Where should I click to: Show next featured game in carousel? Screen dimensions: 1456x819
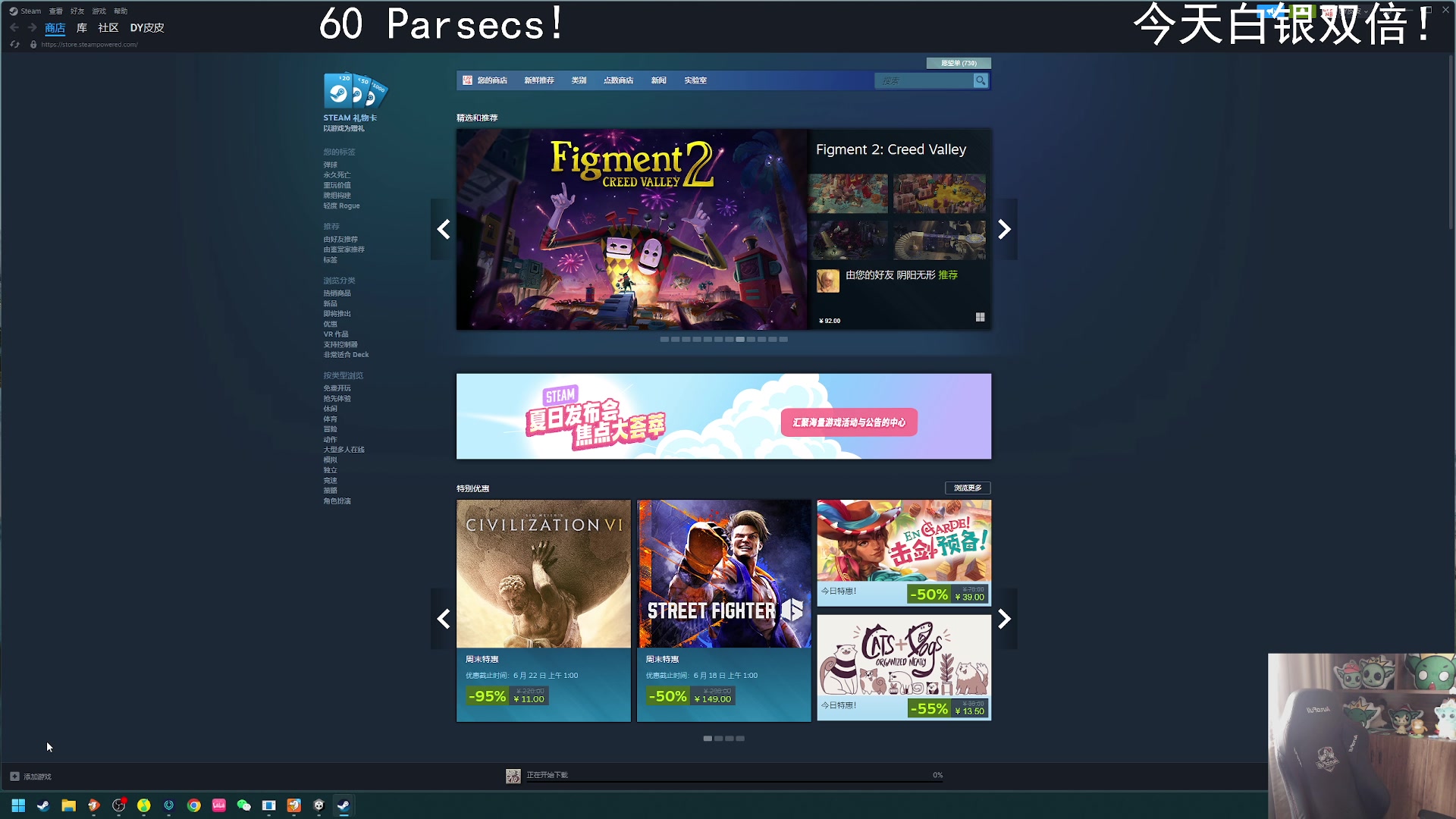1005,229
